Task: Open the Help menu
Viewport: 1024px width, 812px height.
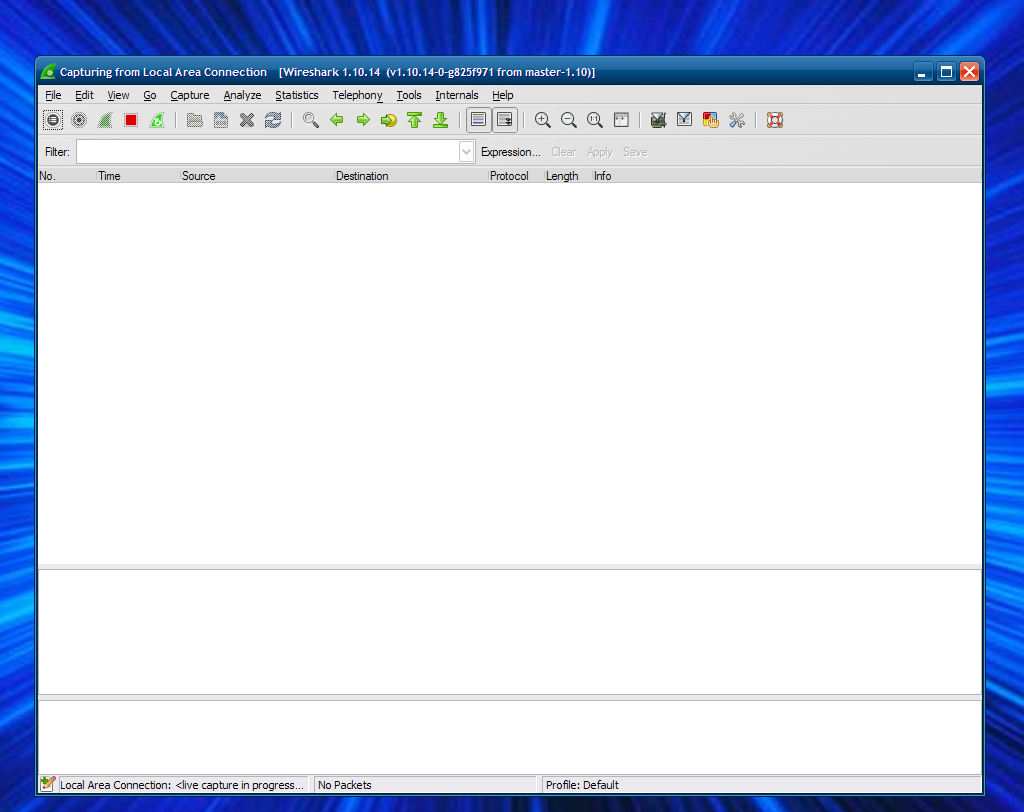Action: (x=503, y=95)
